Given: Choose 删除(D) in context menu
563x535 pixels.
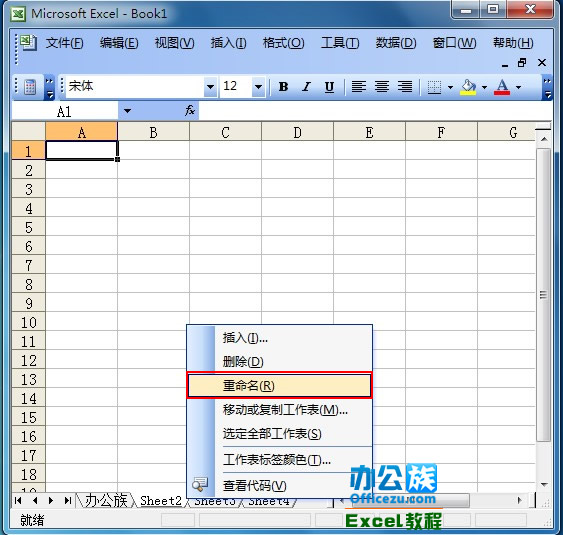Looking at the screenshot, I should point(279,361).
